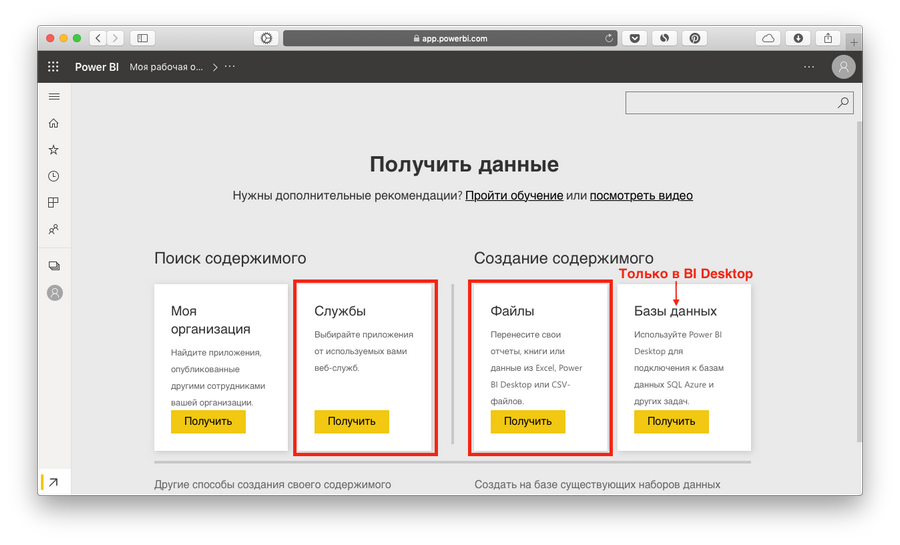900x545 pixels.
Task: Open the Power BI app launcher grid
Action: tap(53, 67)
